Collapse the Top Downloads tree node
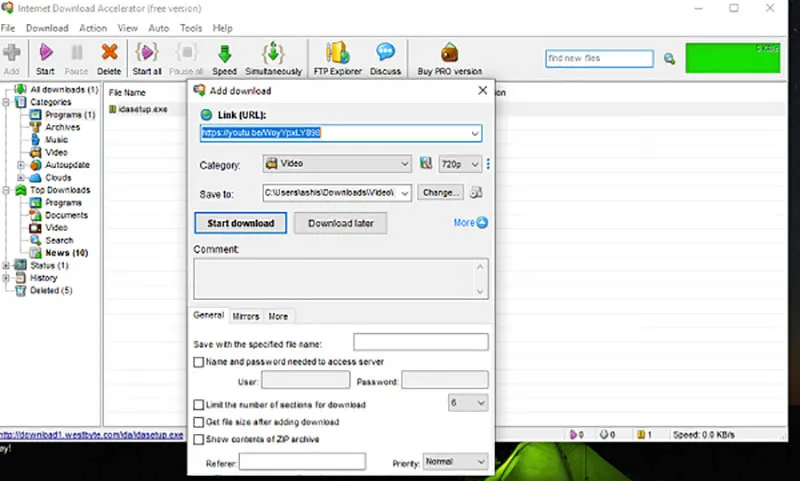 point(6,190)
